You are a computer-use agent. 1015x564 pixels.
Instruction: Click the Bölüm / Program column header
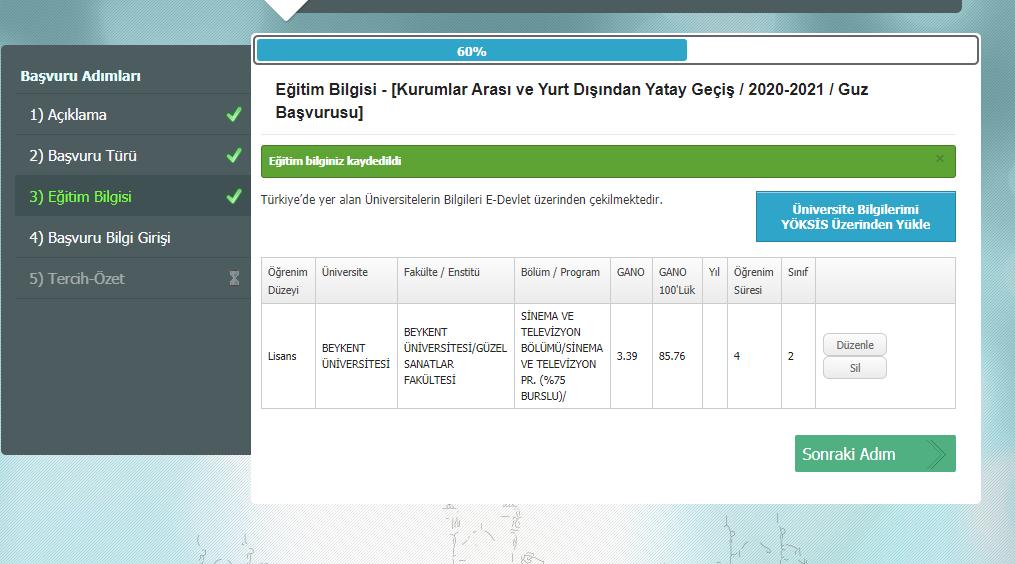pos(563,281)
